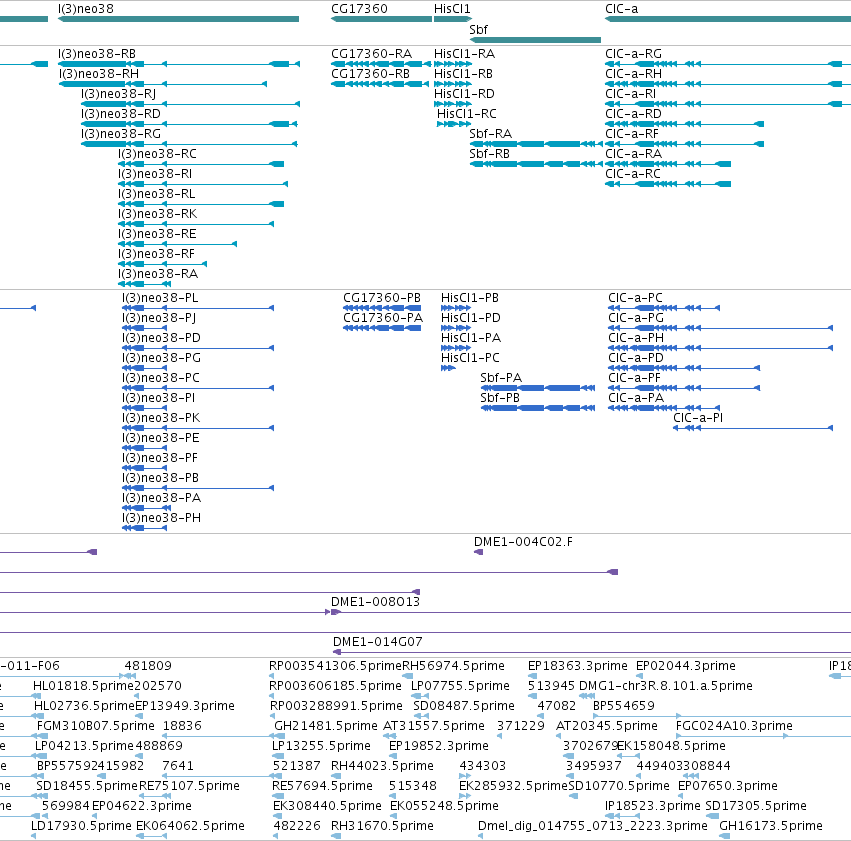The image size is (851, 841).
Task: Select clone end FGC024A10.3prime
Action: pyautogui.click(x=734, y=726)
